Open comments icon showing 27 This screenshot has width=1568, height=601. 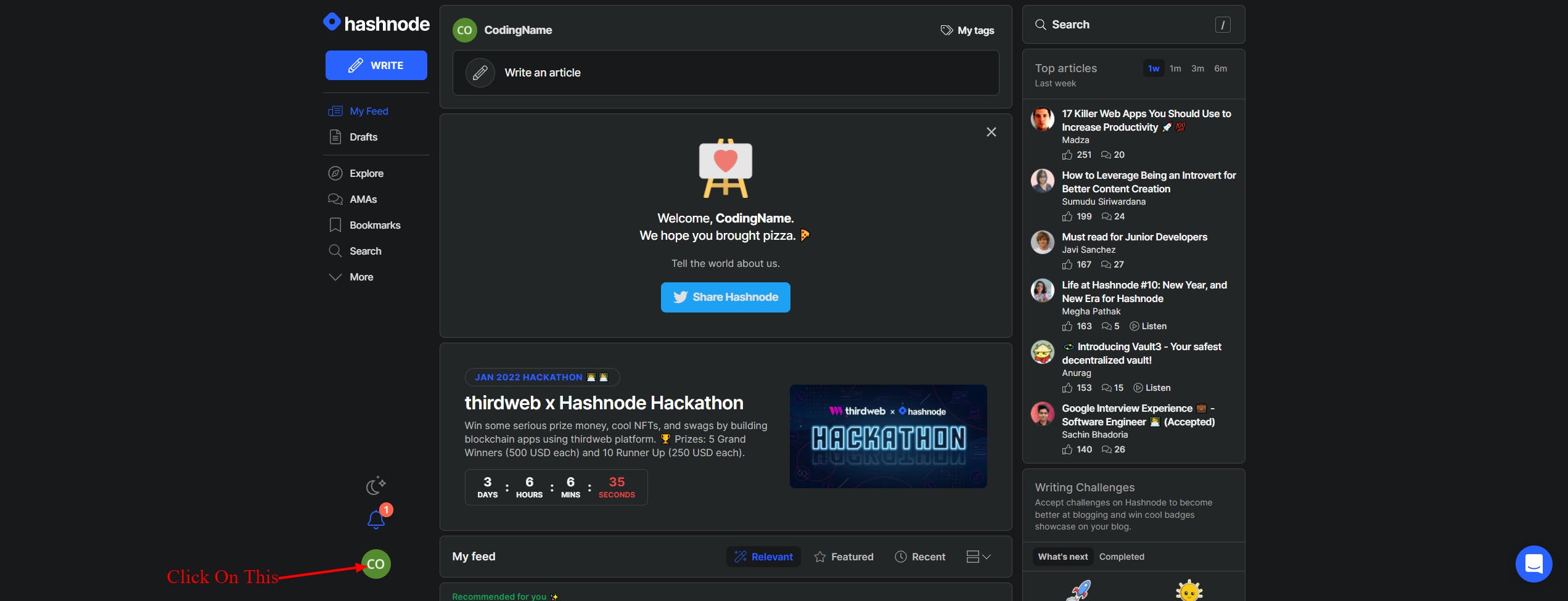[1106, 264]
